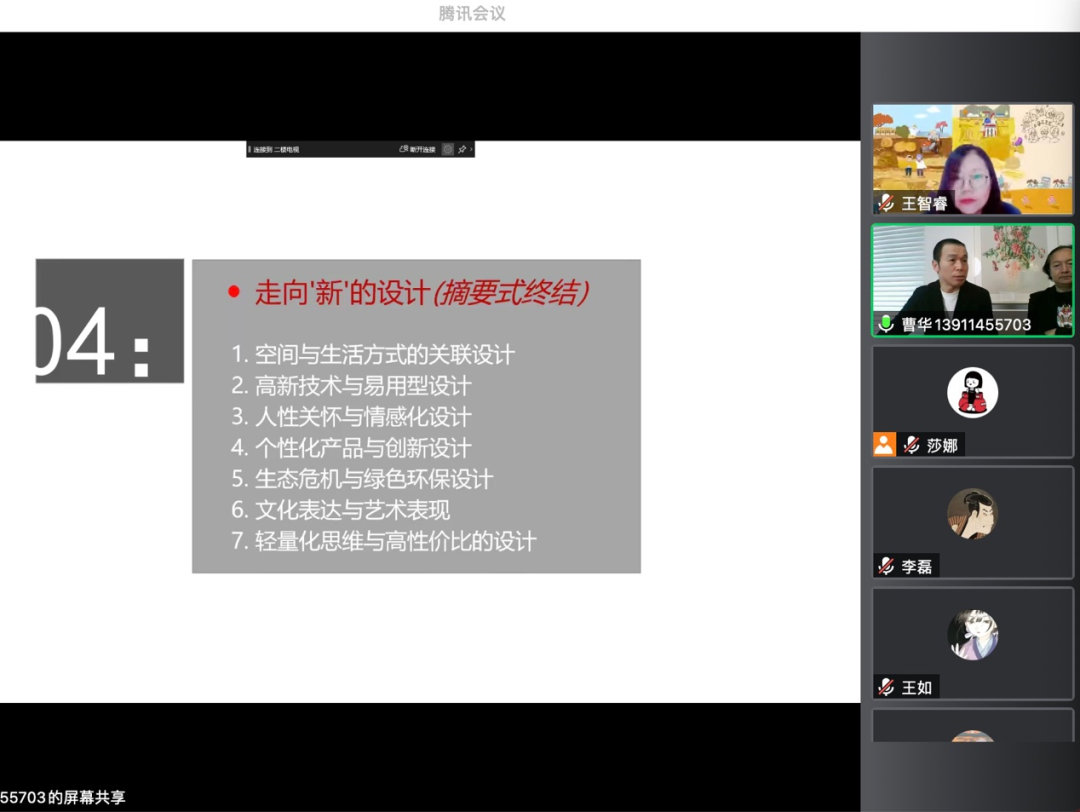Select 王如's participant tile
This screenshot has width=1080, height=812.
click(x=971, y=643)
